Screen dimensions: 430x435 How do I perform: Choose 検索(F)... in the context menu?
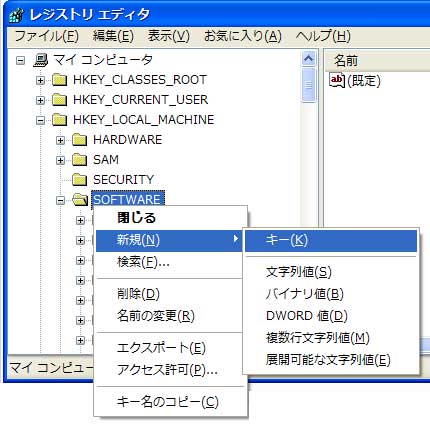pyautogui.click(x=169, y=262)
